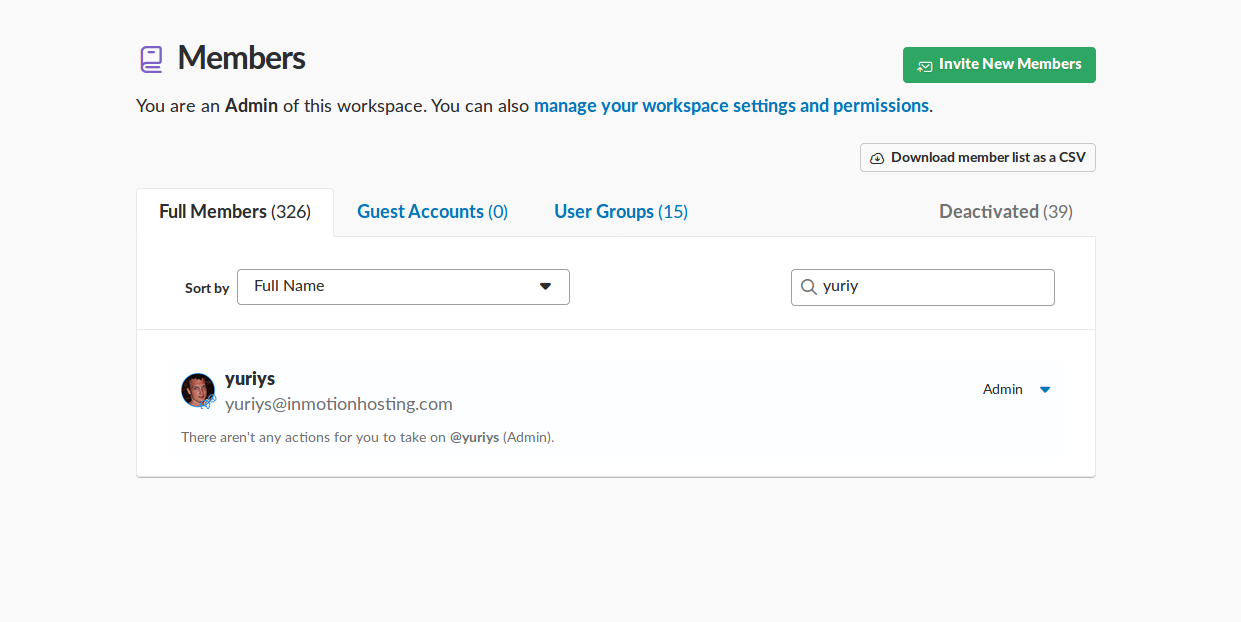
Task: Click yuriys profile avatar picture
Action: point(197,390)
